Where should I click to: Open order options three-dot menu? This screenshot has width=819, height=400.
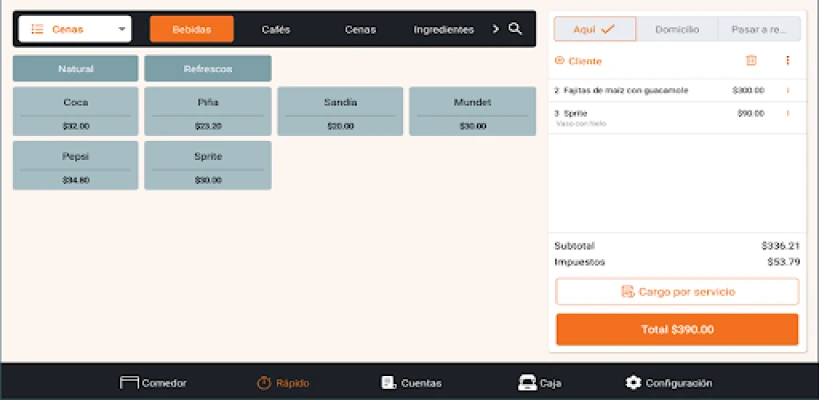[787, 61]
